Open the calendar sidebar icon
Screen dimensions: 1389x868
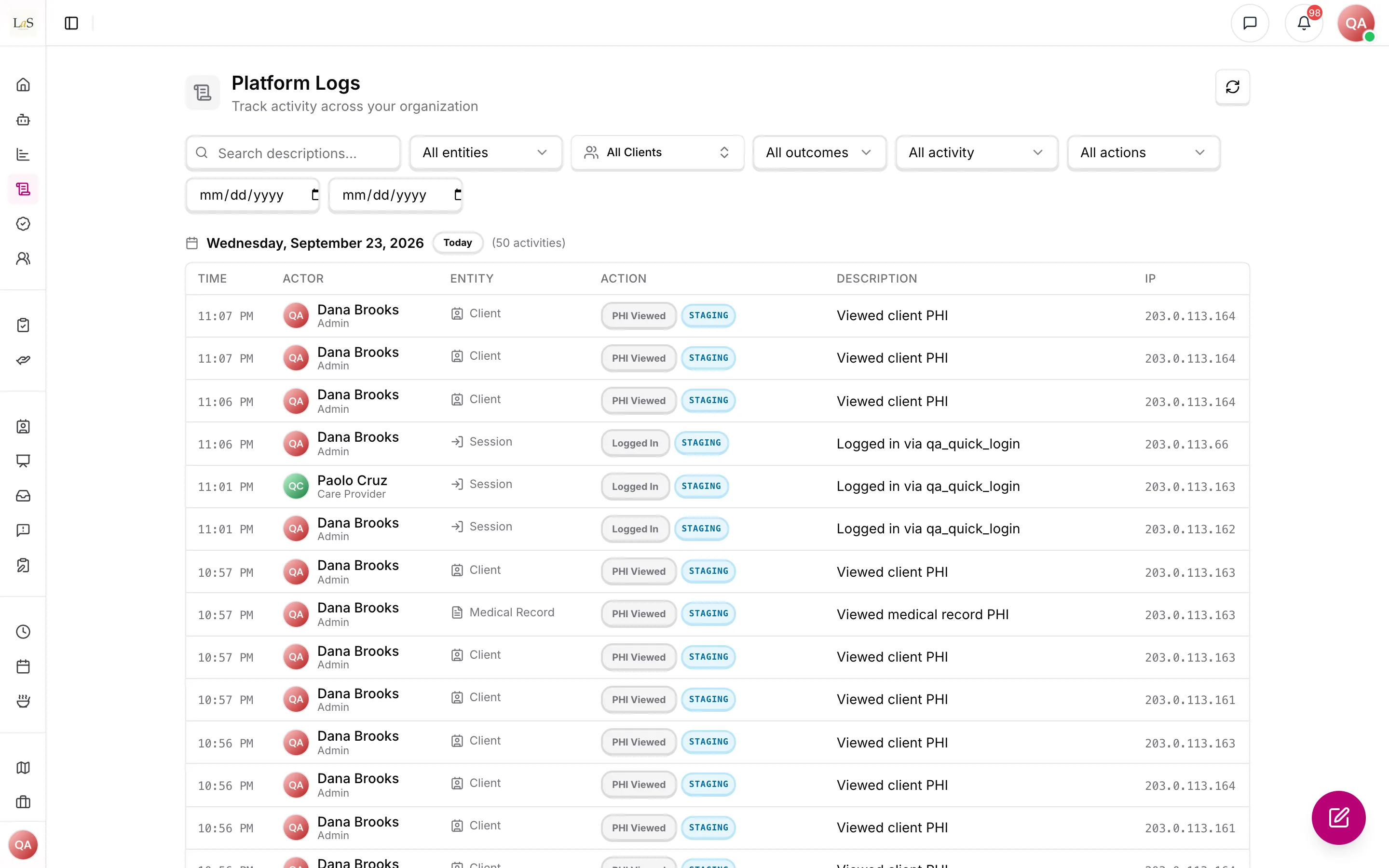(x=23, y=666)
